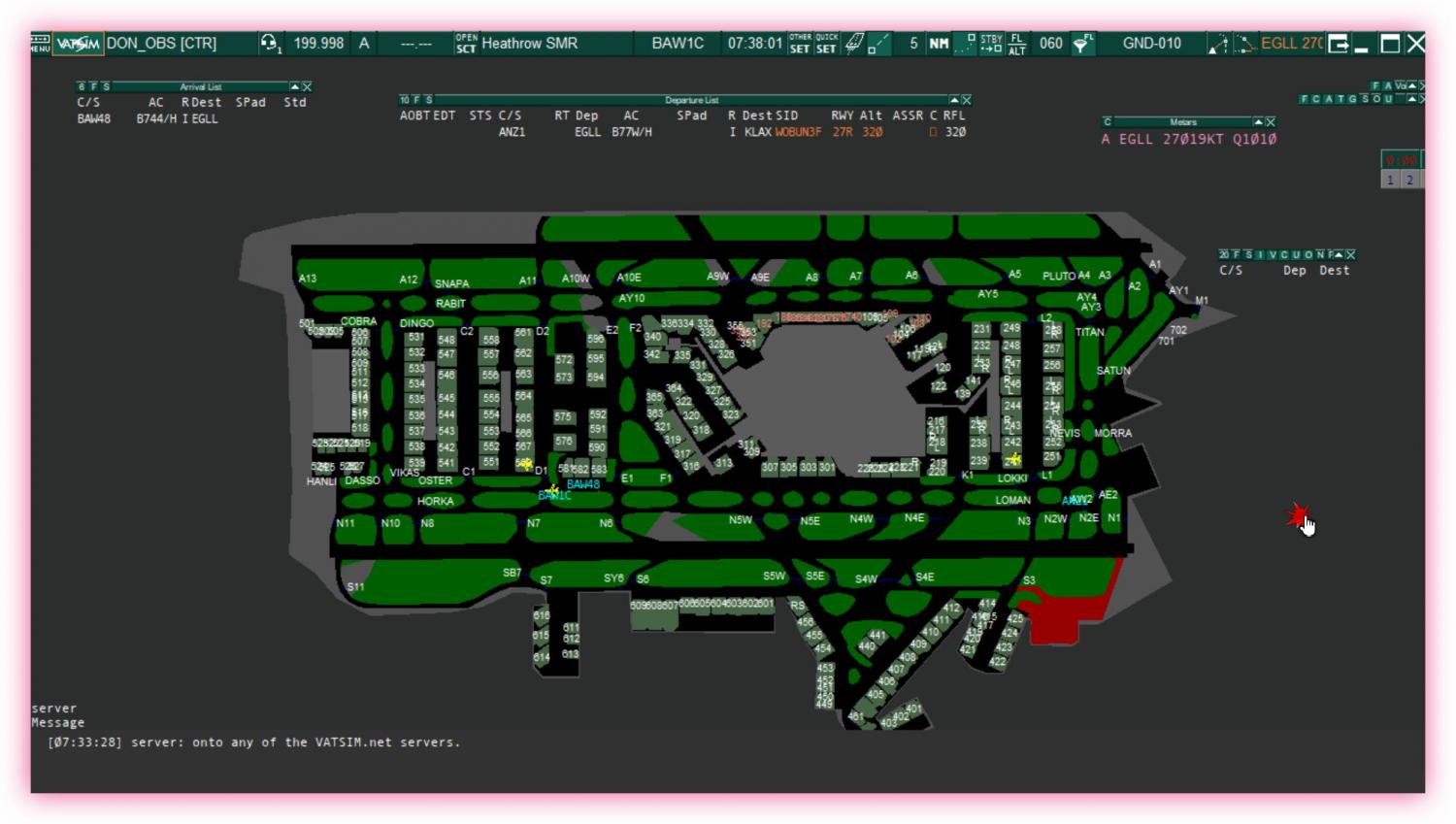Open the voice headset icon

pyautogui.click(x=269, y=43)
